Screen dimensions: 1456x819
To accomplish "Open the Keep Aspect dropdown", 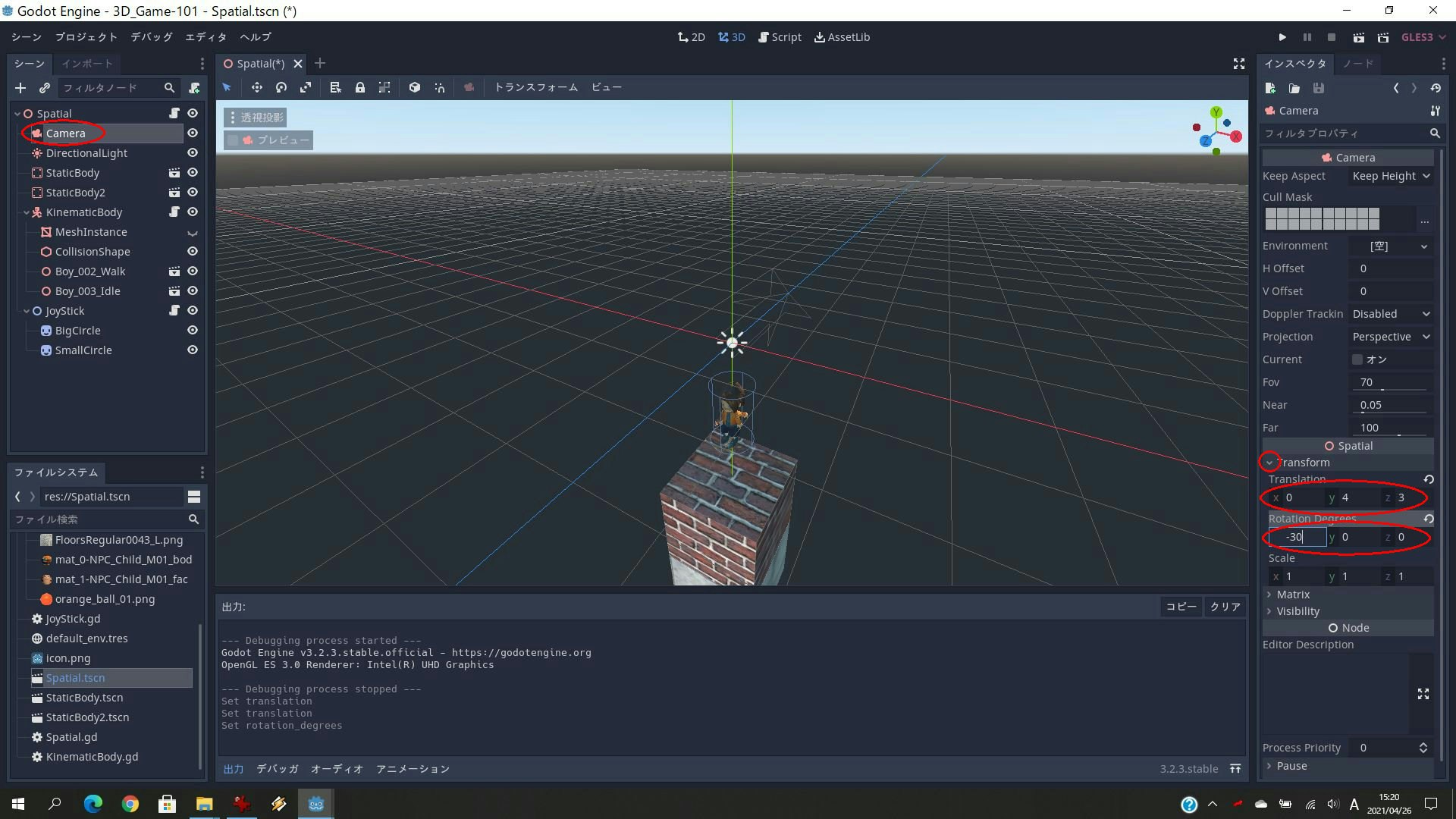I will coord(1391,176).
